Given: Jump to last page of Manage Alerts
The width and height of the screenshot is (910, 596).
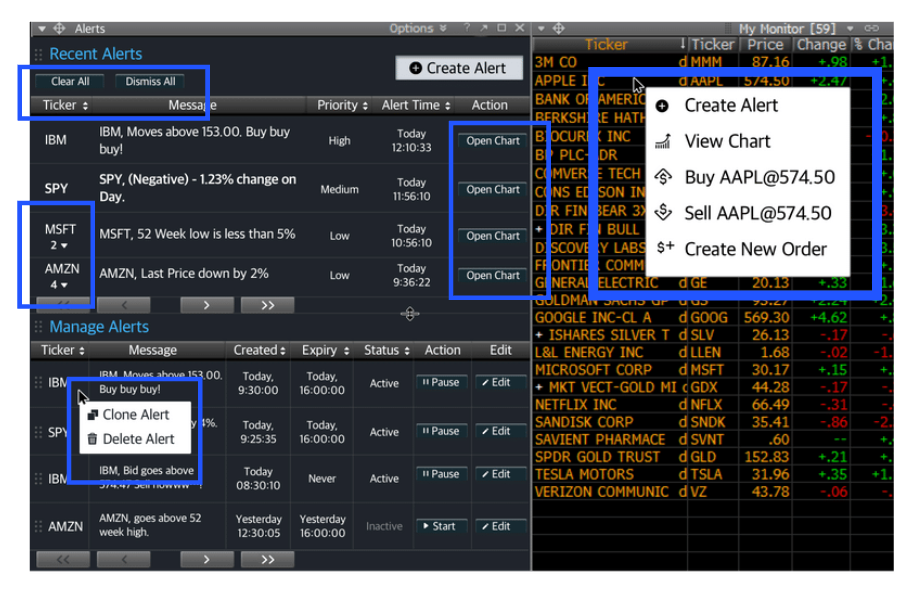Looking at the screenshot, I should pos(268,559).
